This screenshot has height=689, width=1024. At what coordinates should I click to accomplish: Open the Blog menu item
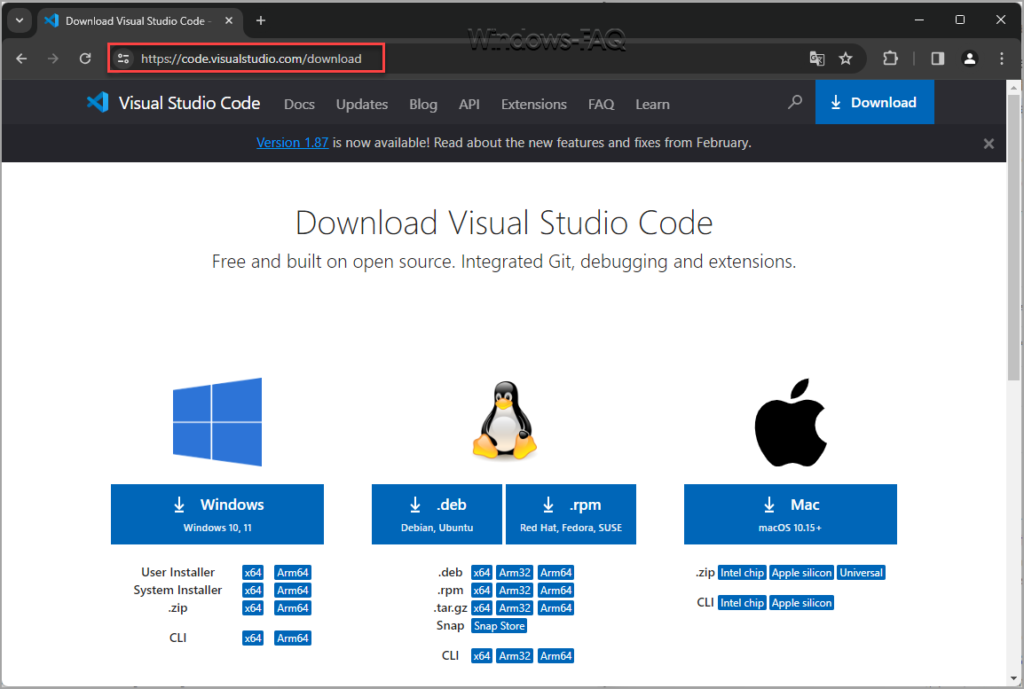(x=423, y=104)
